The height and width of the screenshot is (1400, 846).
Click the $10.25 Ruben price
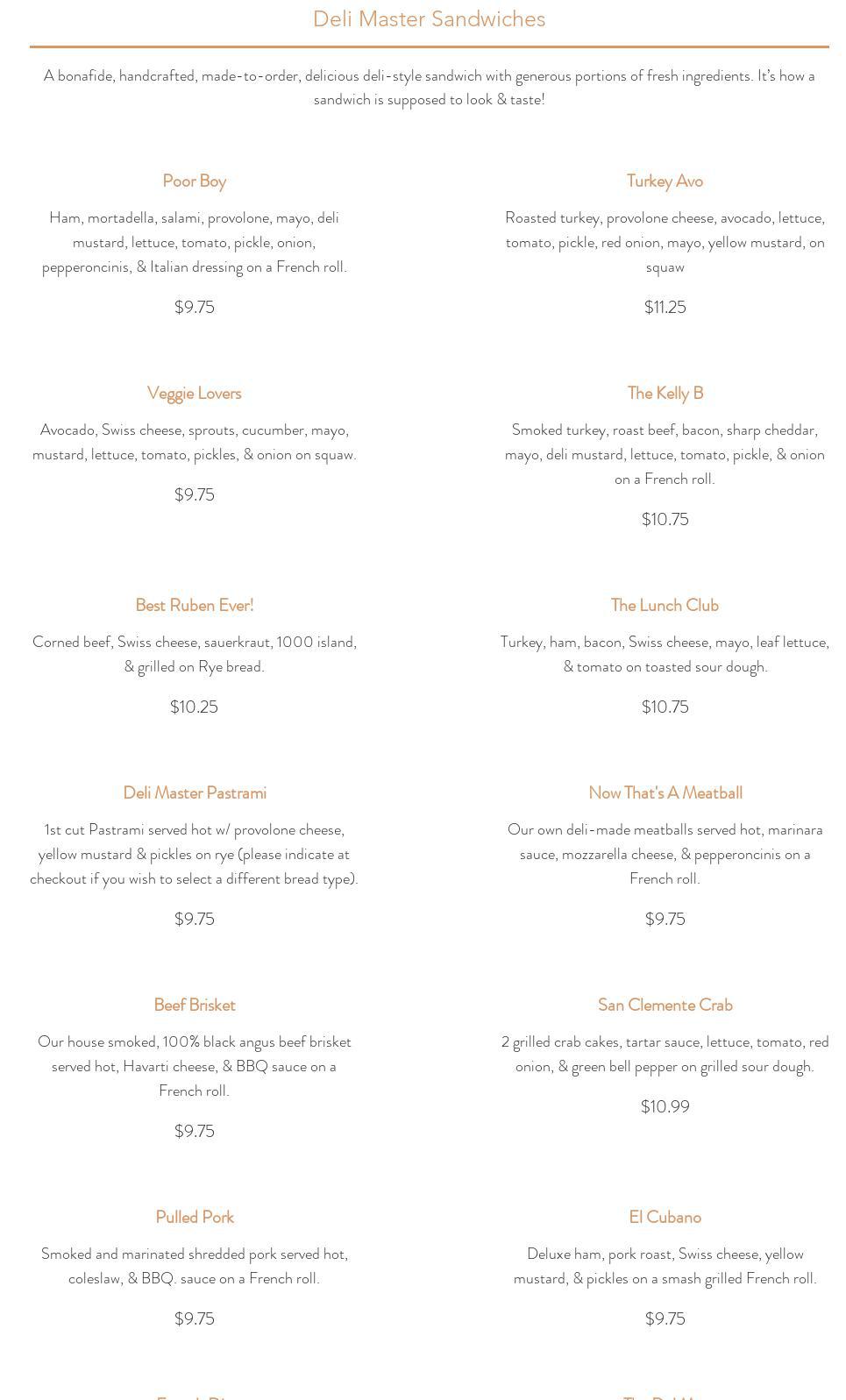coord(195,707)
